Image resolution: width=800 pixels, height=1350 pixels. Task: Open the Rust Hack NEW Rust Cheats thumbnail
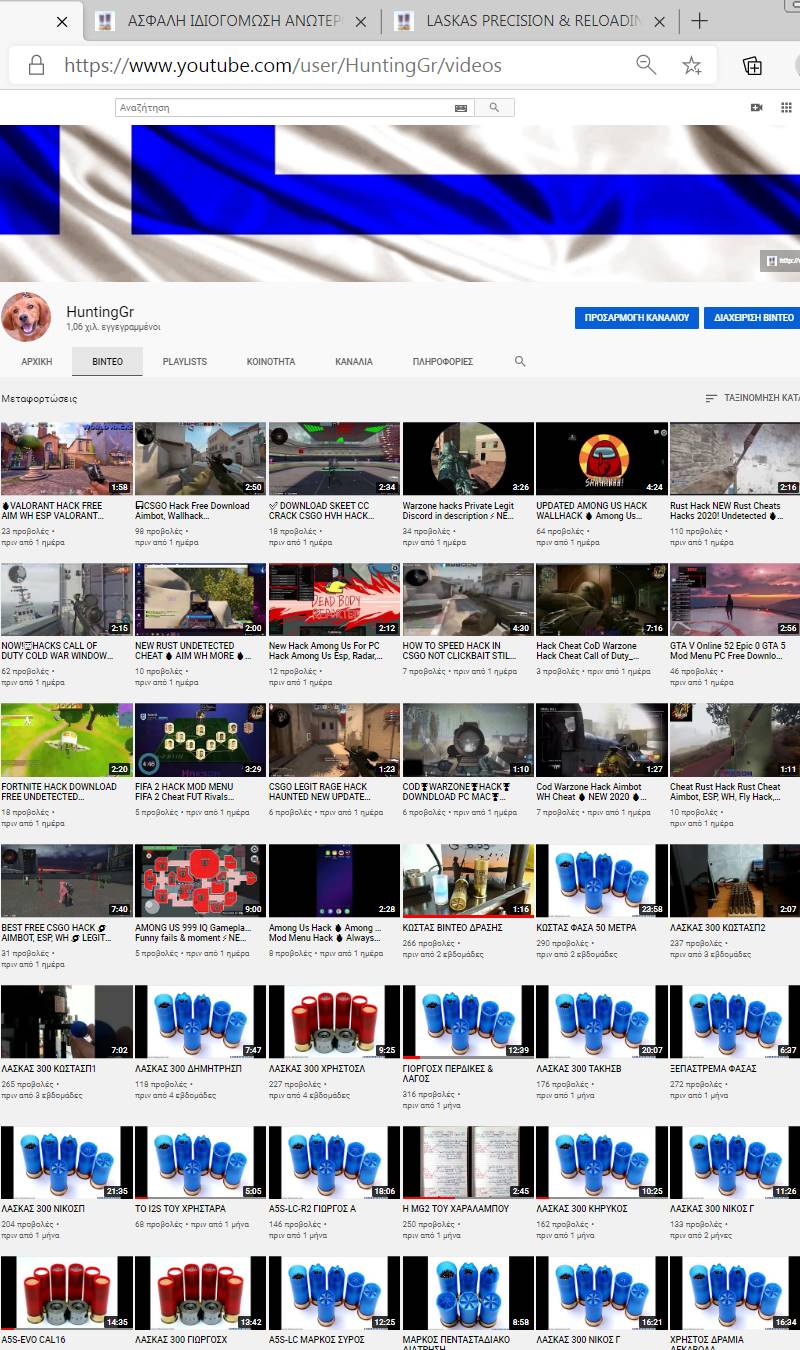click(x=736, y=459)
